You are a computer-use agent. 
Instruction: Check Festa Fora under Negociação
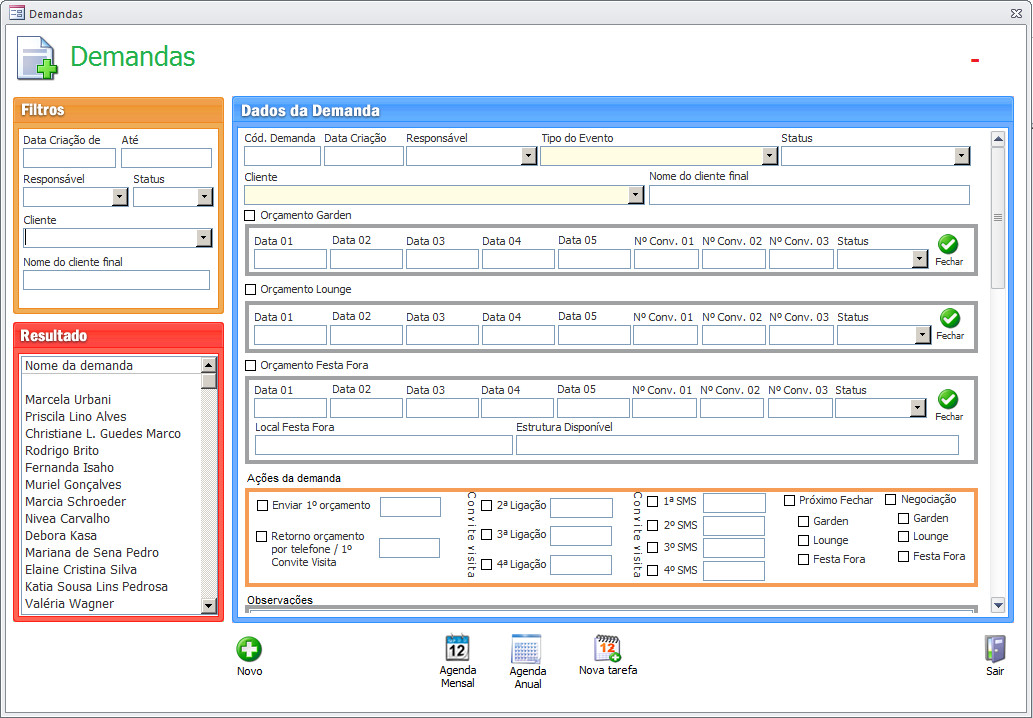click(x=904, y=557)
